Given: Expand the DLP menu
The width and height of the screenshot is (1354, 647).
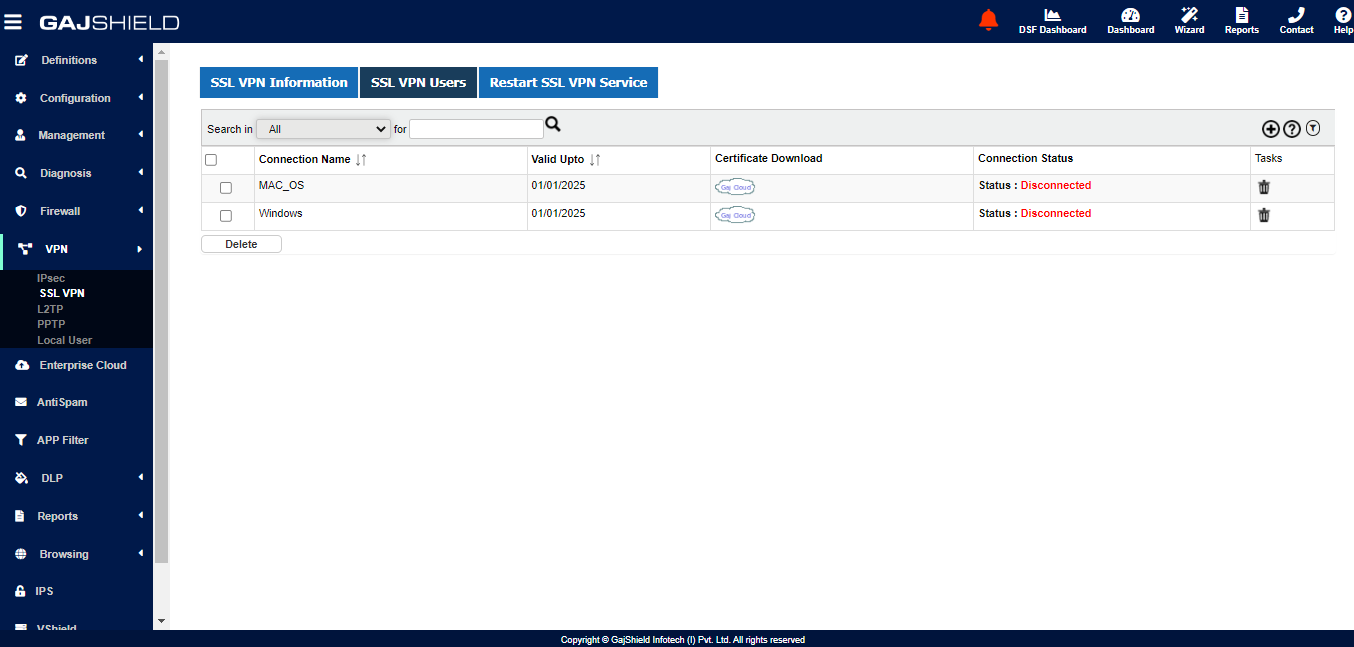Looking at the screenshot, I should point(76,478).
